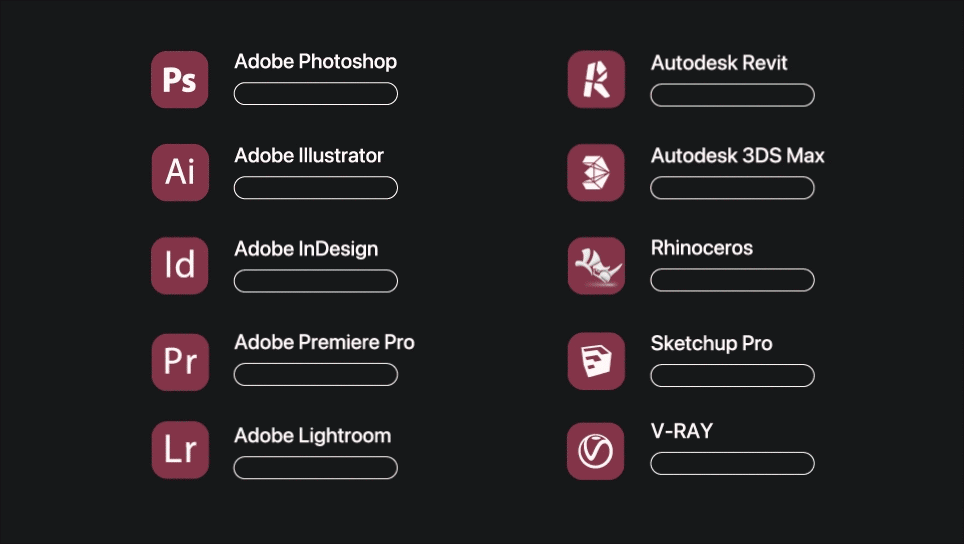Image resolution: width=964 pixels, height=544 pixels.
Task: Click the V-RAY text label
Action: [x=682, y=431]
